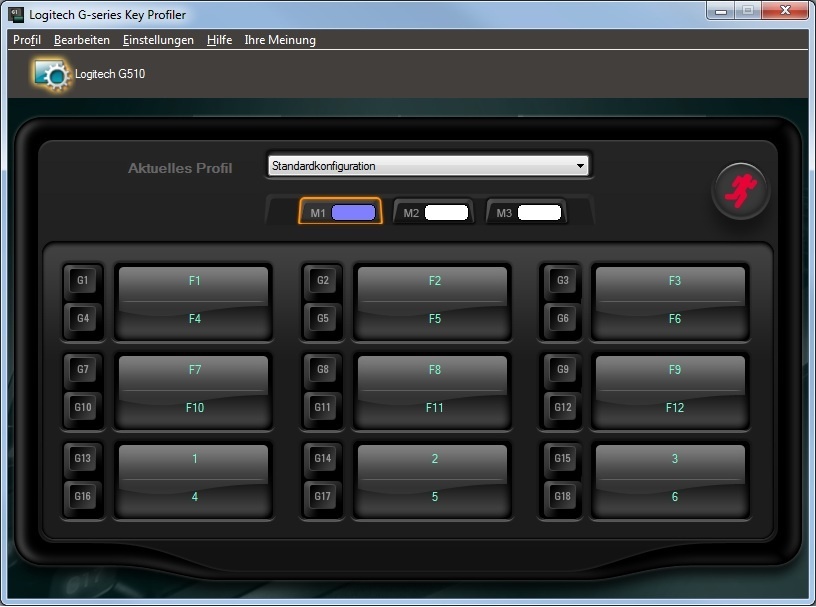Select the F5 assignment for G5

pyautogui.click(x=434, y=319)
